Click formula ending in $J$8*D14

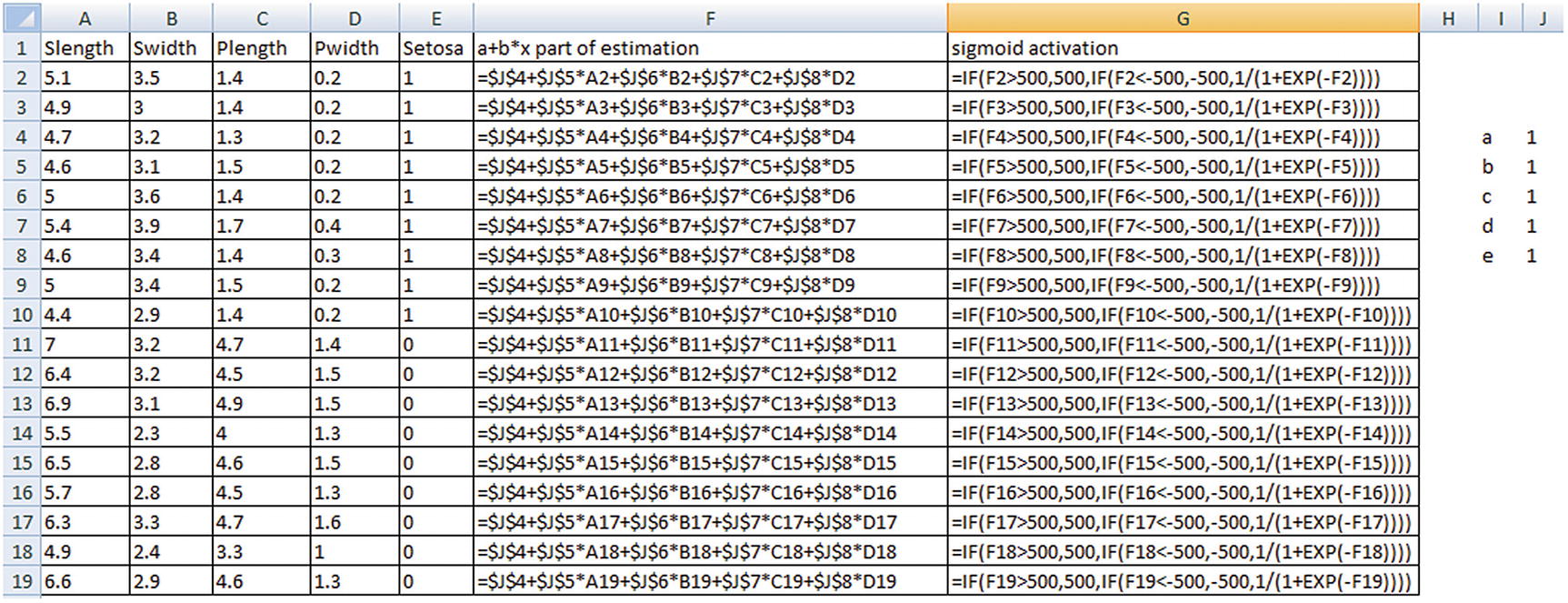point(710,433)
